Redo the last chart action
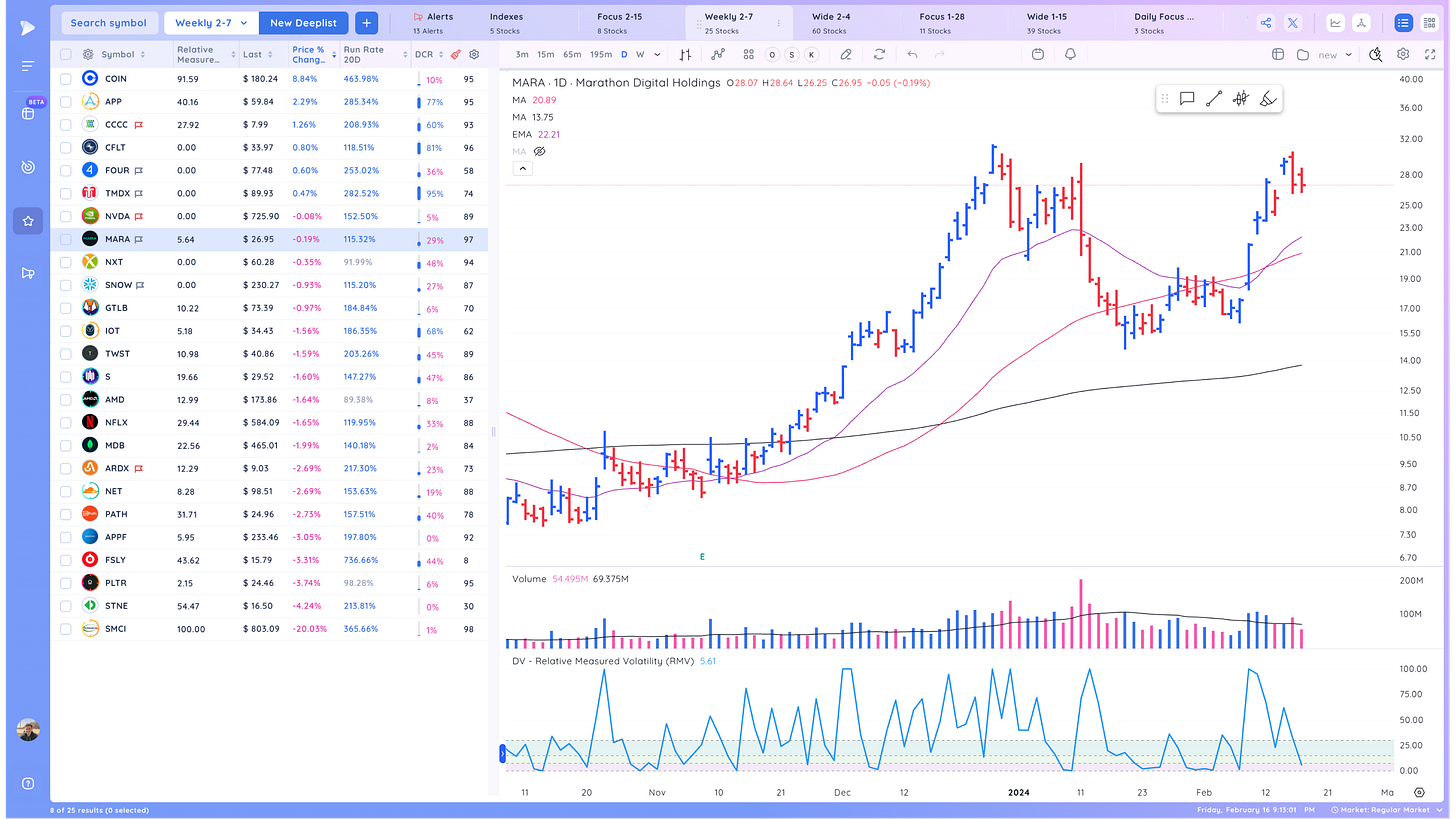Image resolution: width=1456 pixels, height=819 pixels. (x=939, y=55)
